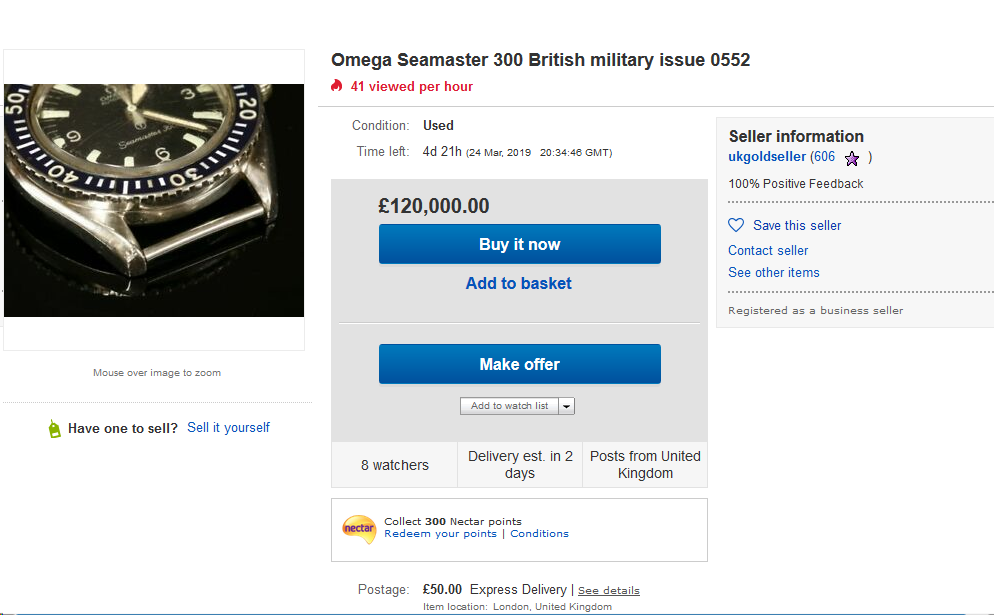
Task: Open the watch list dropdown arrow
Action: click(x=567, y=406)
